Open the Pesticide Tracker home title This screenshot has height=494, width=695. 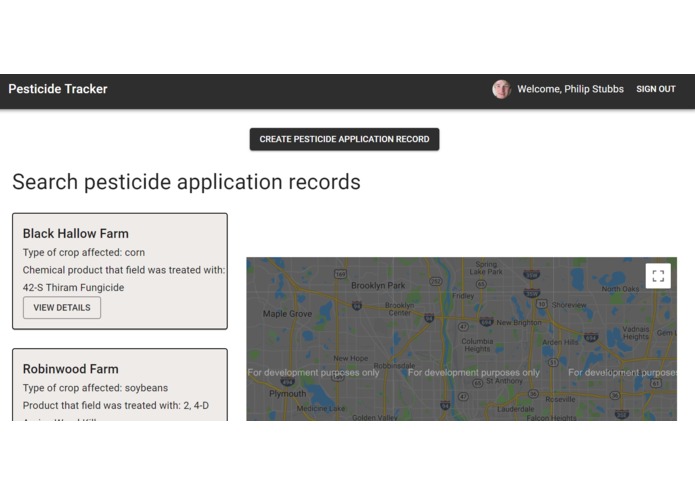tap(58, 89)
